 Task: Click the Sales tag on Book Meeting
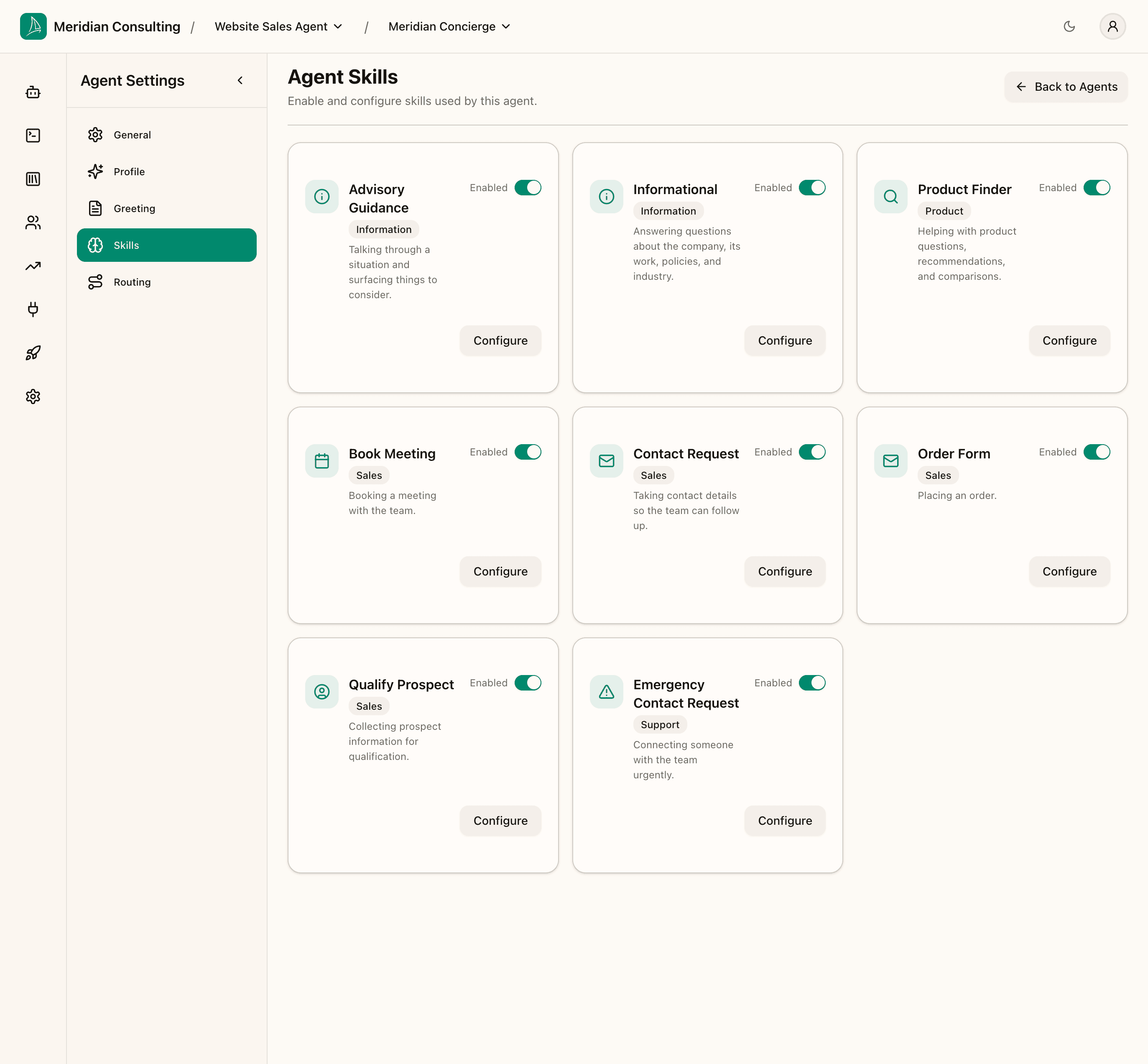point(369,476)
